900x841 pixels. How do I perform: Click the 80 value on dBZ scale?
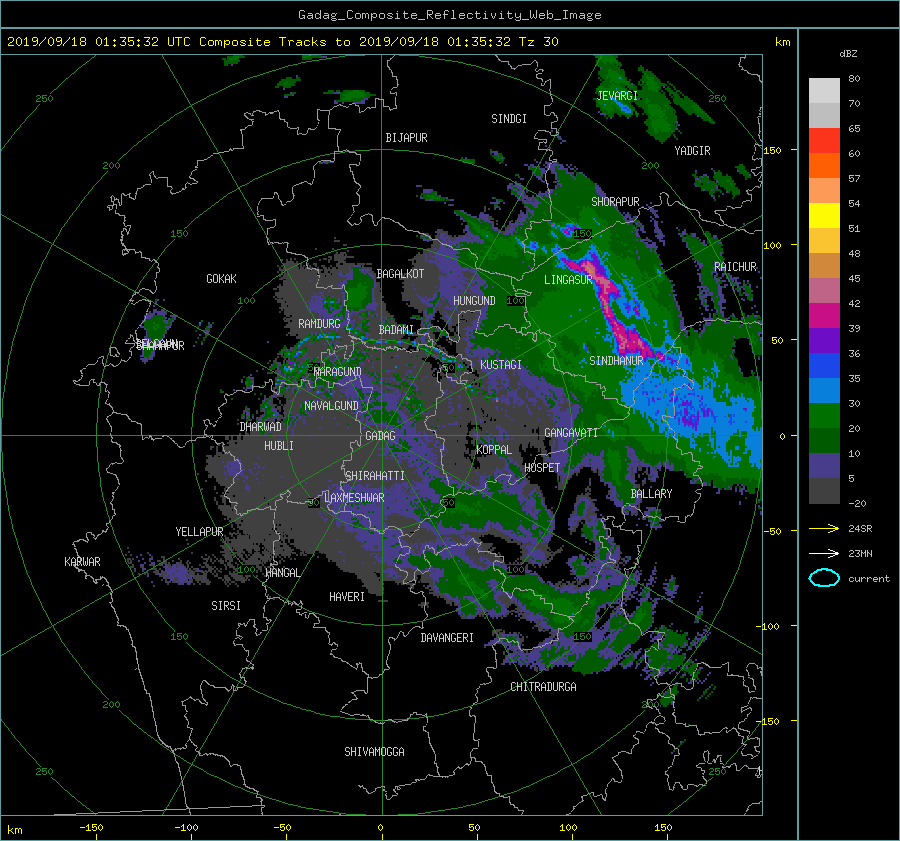854,79
